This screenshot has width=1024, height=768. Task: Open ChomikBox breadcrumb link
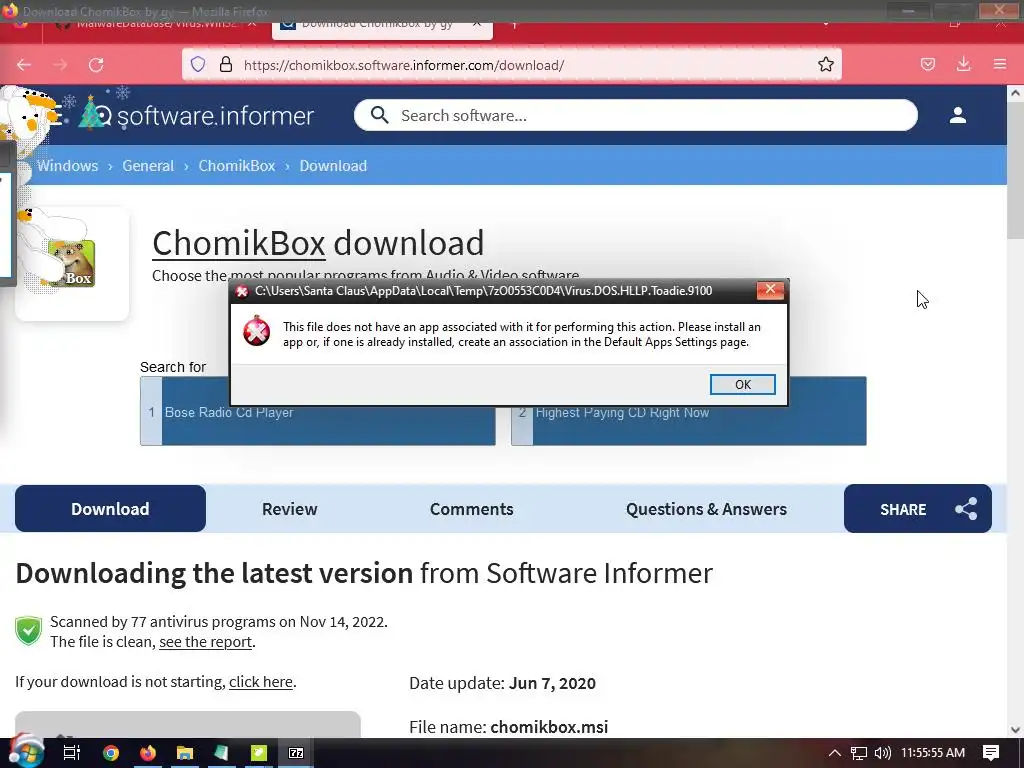pyautogui.click(x=237, y=166)
